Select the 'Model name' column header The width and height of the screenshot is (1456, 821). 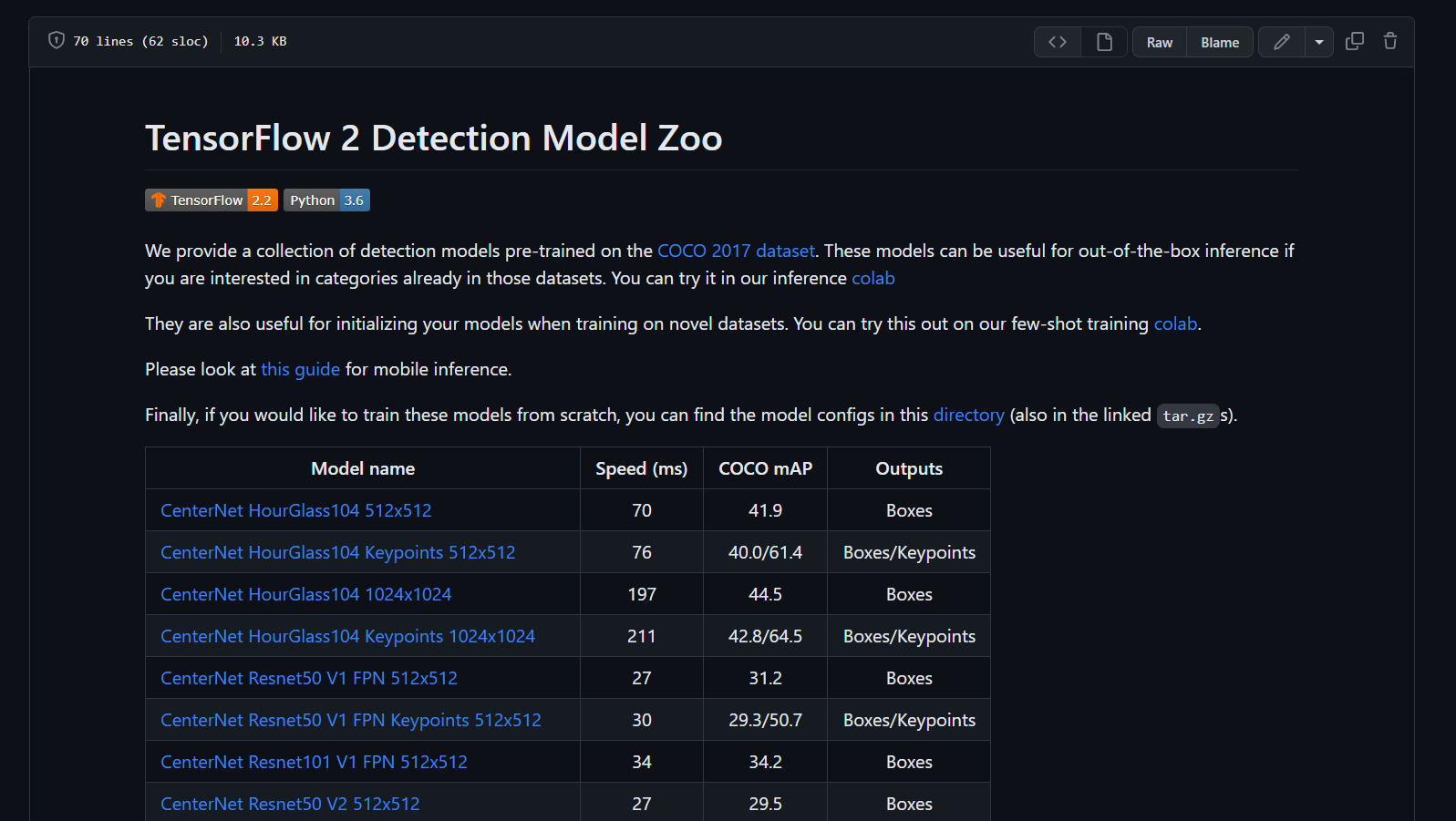(x=363, y=468)
